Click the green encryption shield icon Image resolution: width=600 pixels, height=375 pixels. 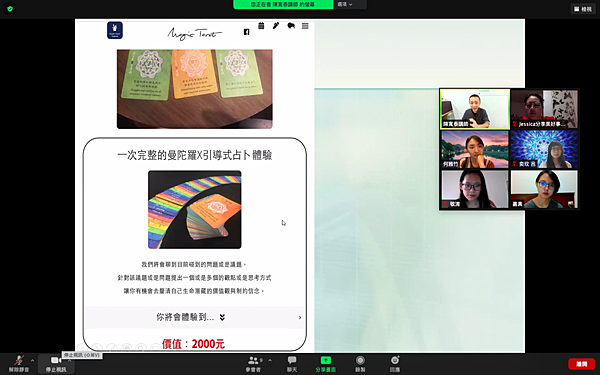point(10,9)
